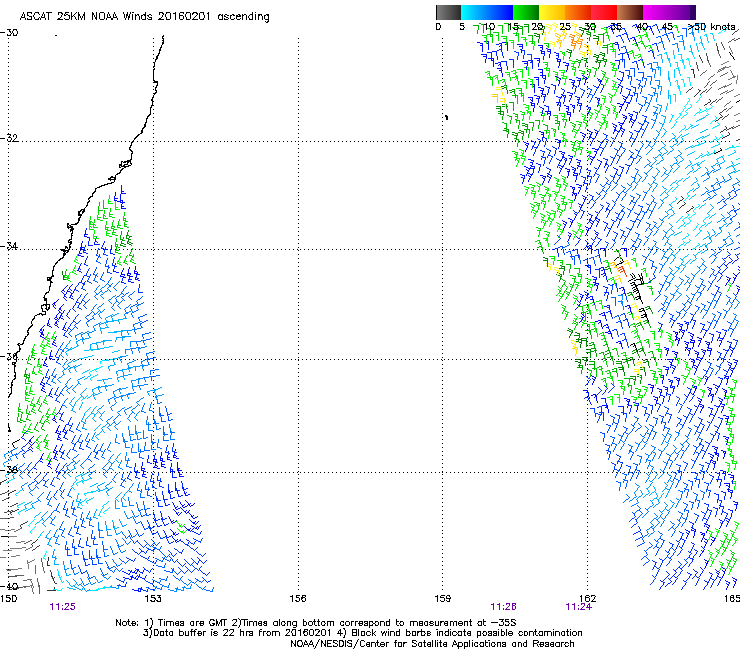This screenshot has height=650, width=740.
Task: Click the cyan-blue 5-15 knots legend band
Action: point(487,12)
